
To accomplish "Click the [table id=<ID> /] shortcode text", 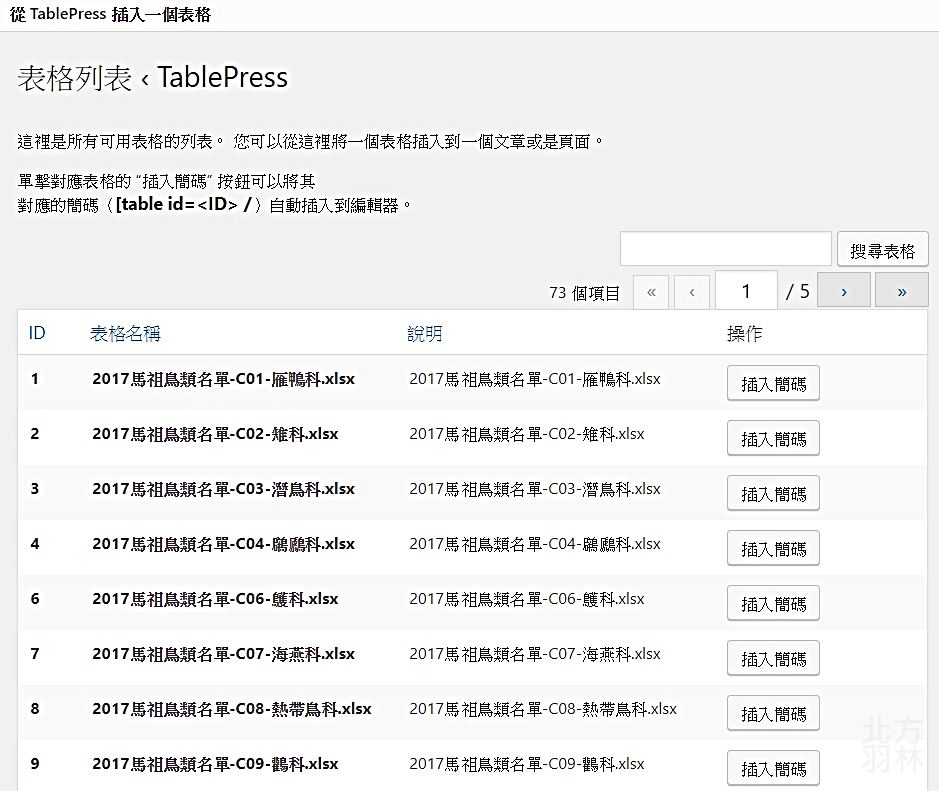I will 184,205.
